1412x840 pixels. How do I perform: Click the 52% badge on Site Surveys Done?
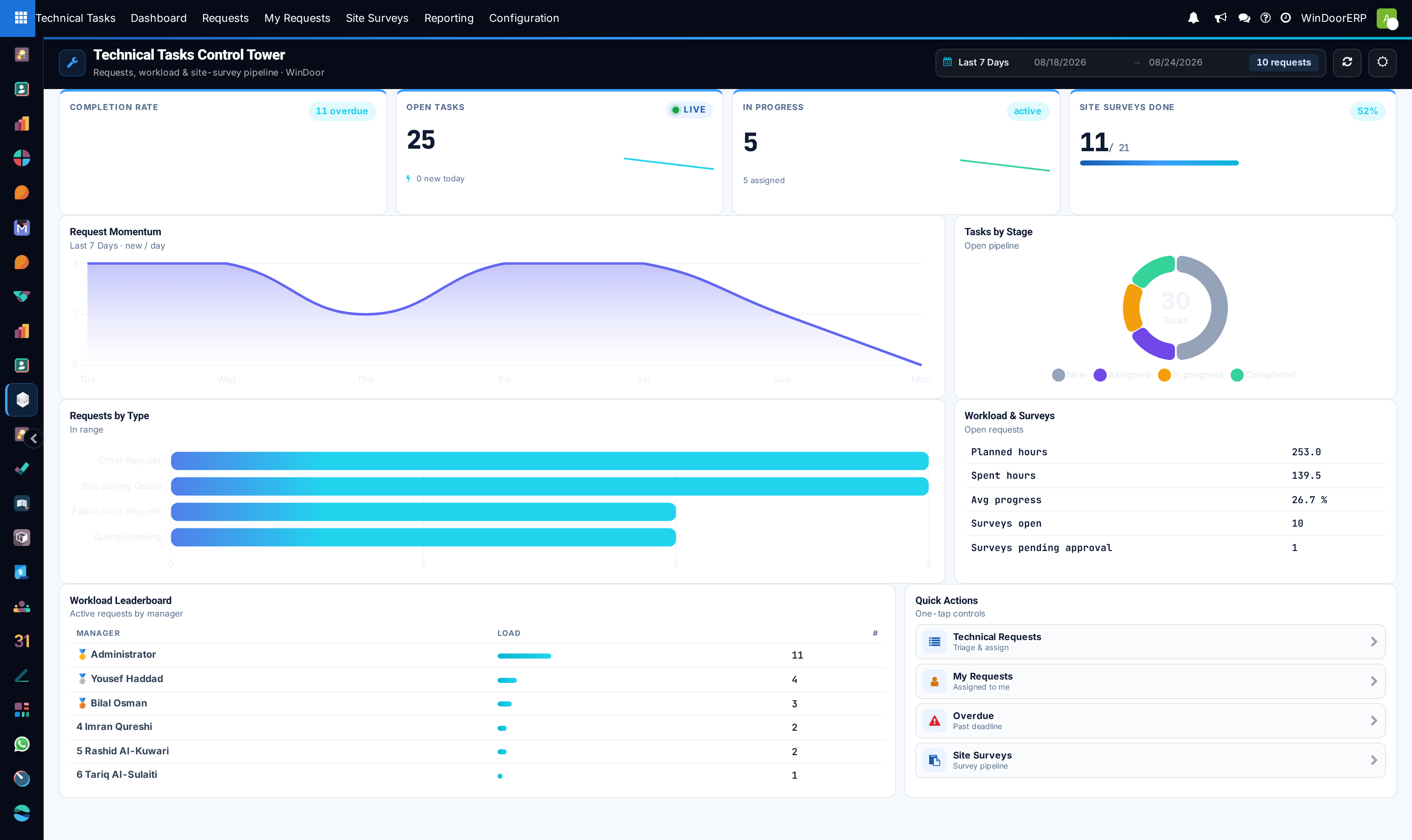[x=1367, y=111]
